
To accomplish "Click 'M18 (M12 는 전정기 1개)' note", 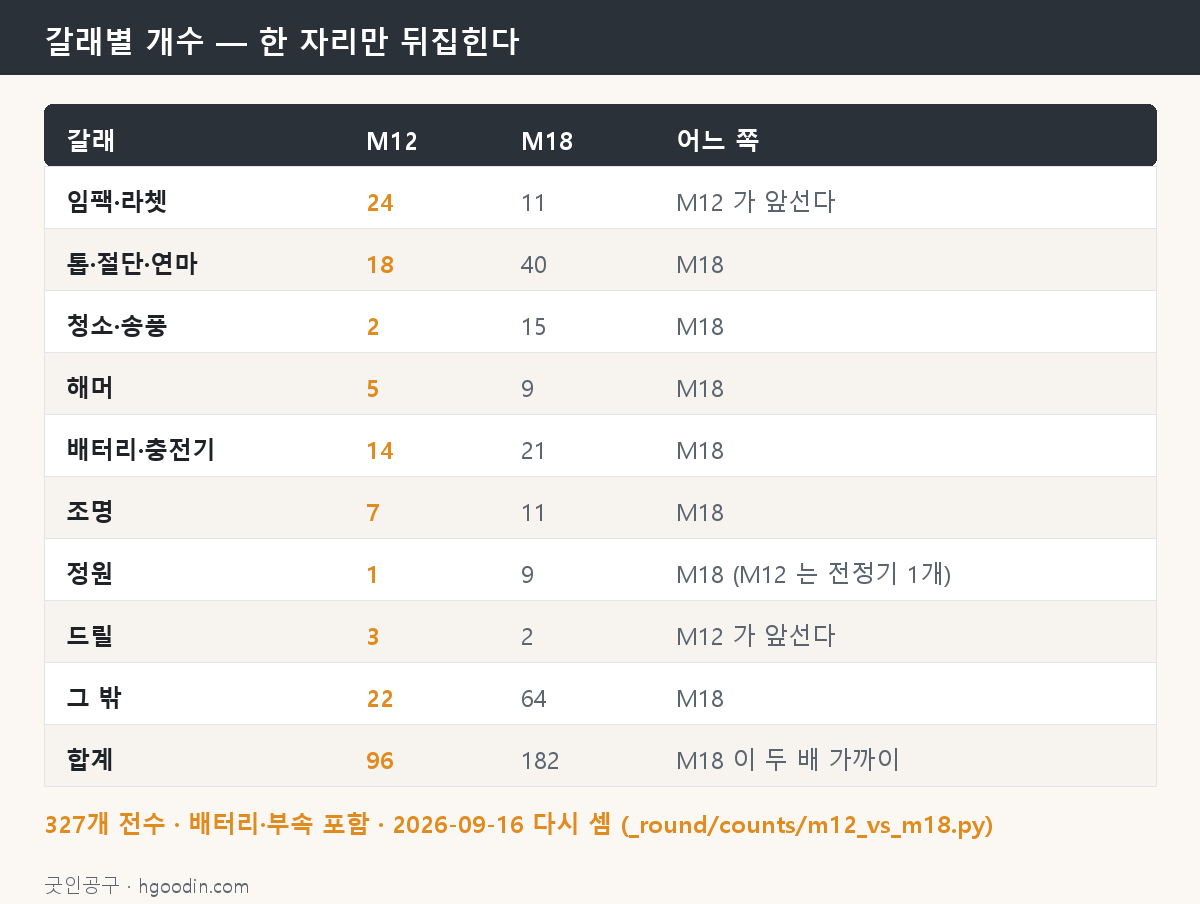I will pyautogui.click(x=813, y=574).
